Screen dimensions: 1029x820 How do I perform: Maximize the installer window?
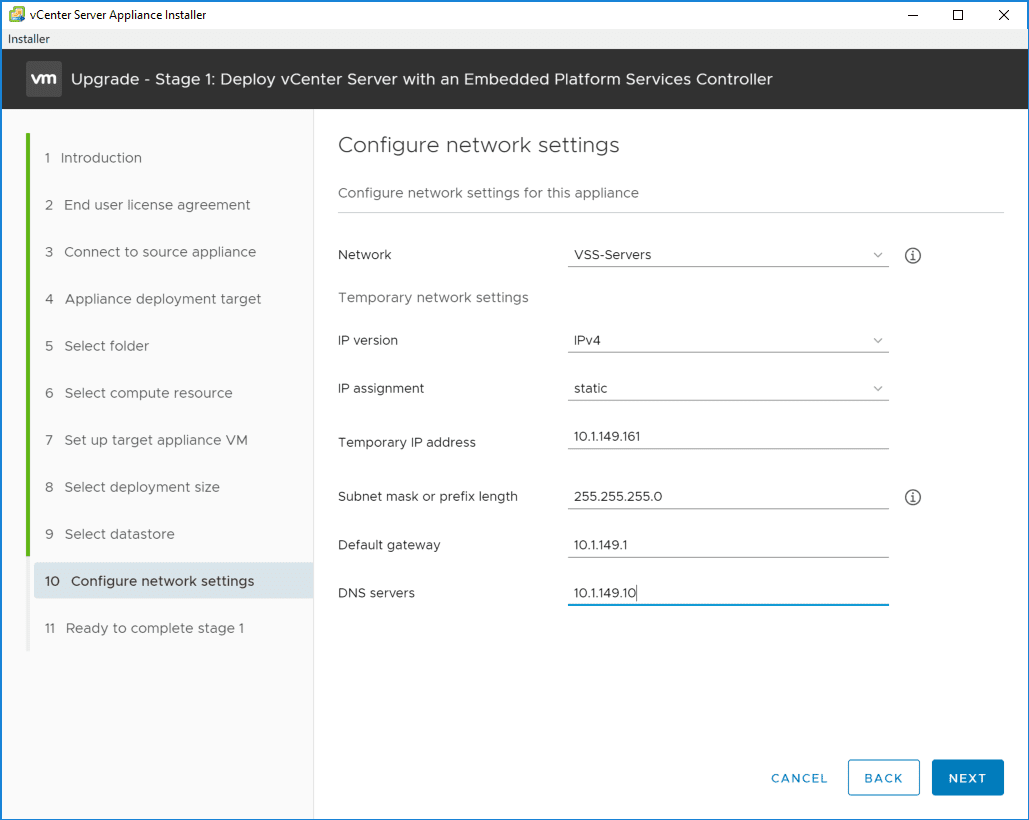tap(958, 15)
